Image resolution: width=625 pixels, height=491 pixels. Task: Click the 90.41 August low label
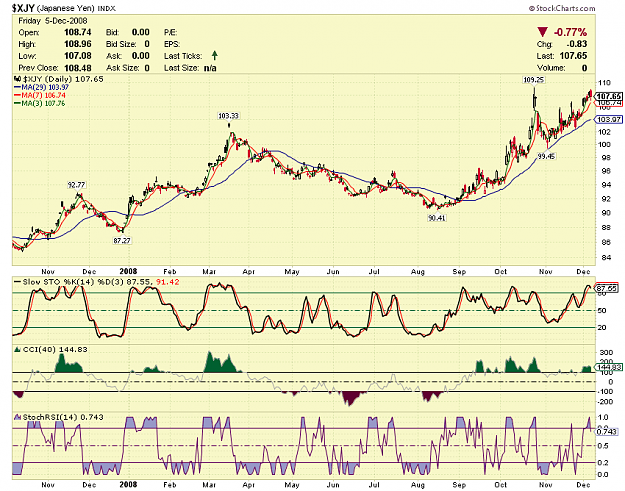click(436, 218)
